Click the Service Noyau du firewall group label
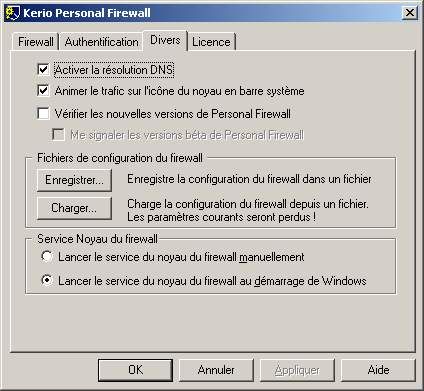 [x=97, y=239]
